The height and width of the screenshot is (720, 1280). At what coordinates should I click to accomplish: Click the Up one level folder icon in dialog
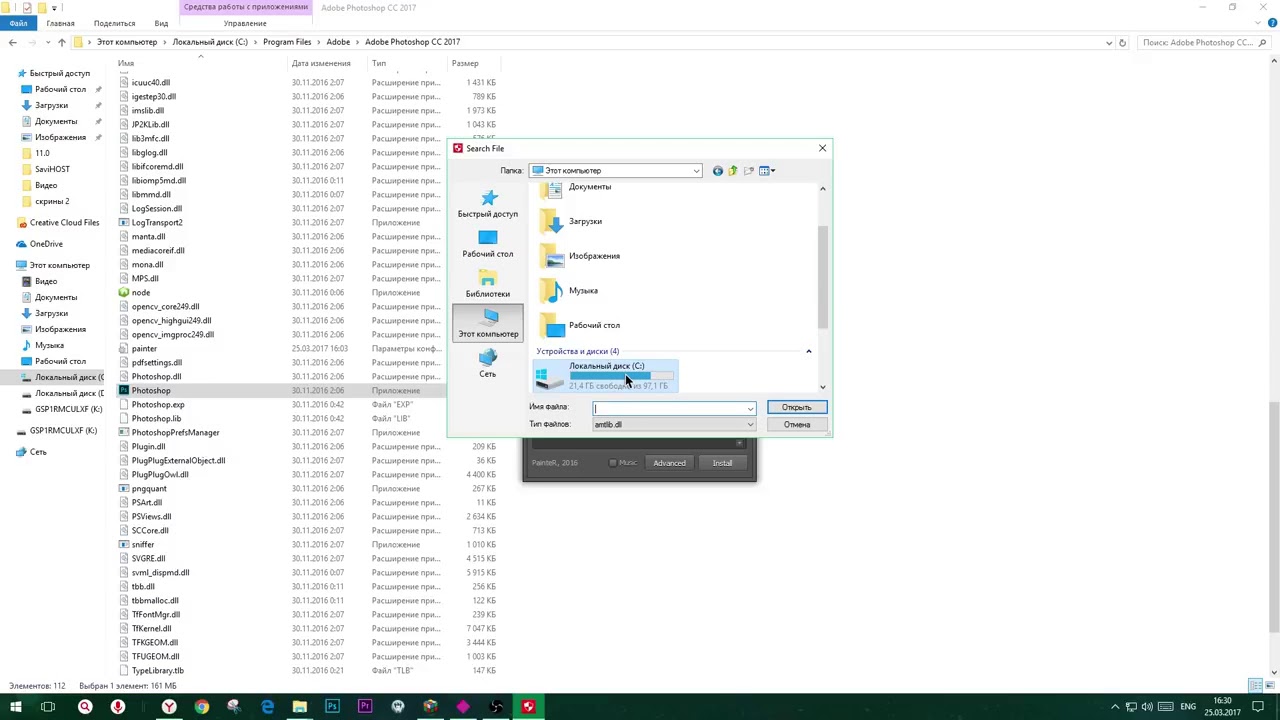click(x=733, y=171)
